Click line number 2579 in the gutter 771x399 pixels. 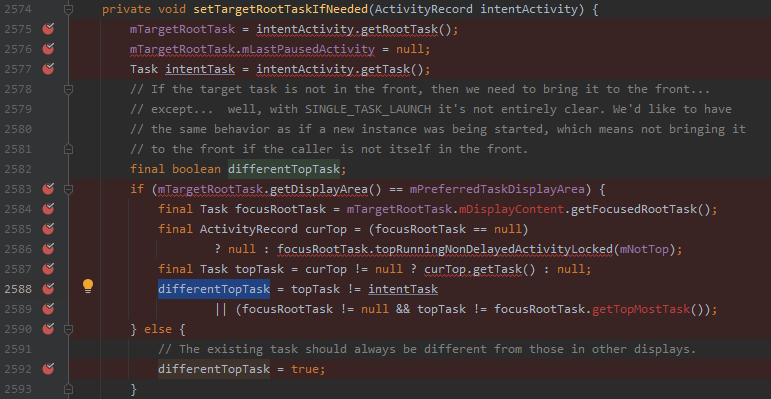pos(18,109)
